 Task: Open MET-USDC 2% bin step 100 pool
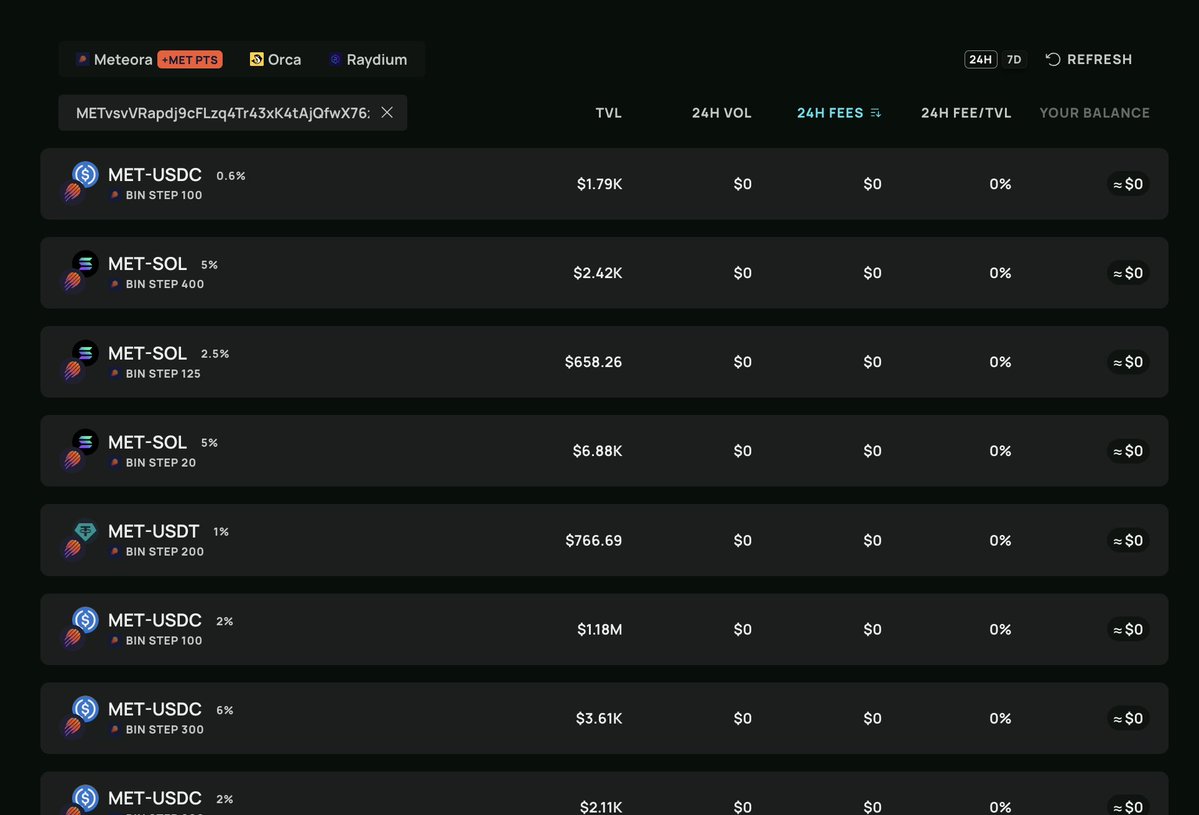(x=604, y=629)
